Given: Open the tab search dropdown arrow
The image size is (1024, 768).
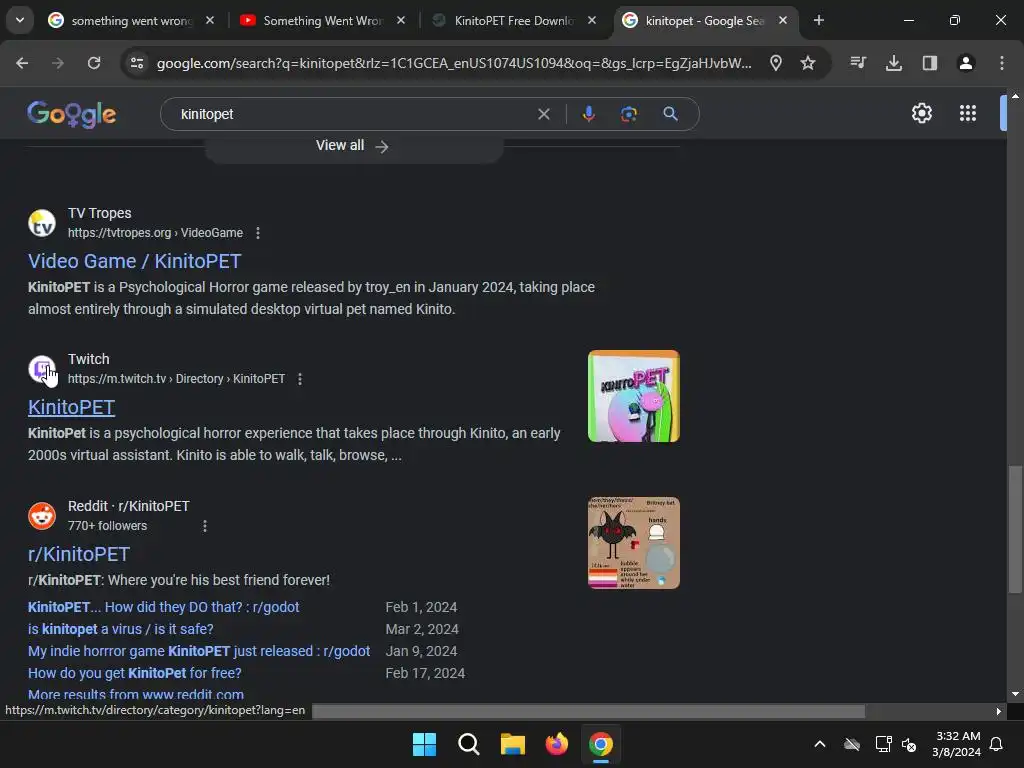Looking at the screenshot, I should pos(20,20).
